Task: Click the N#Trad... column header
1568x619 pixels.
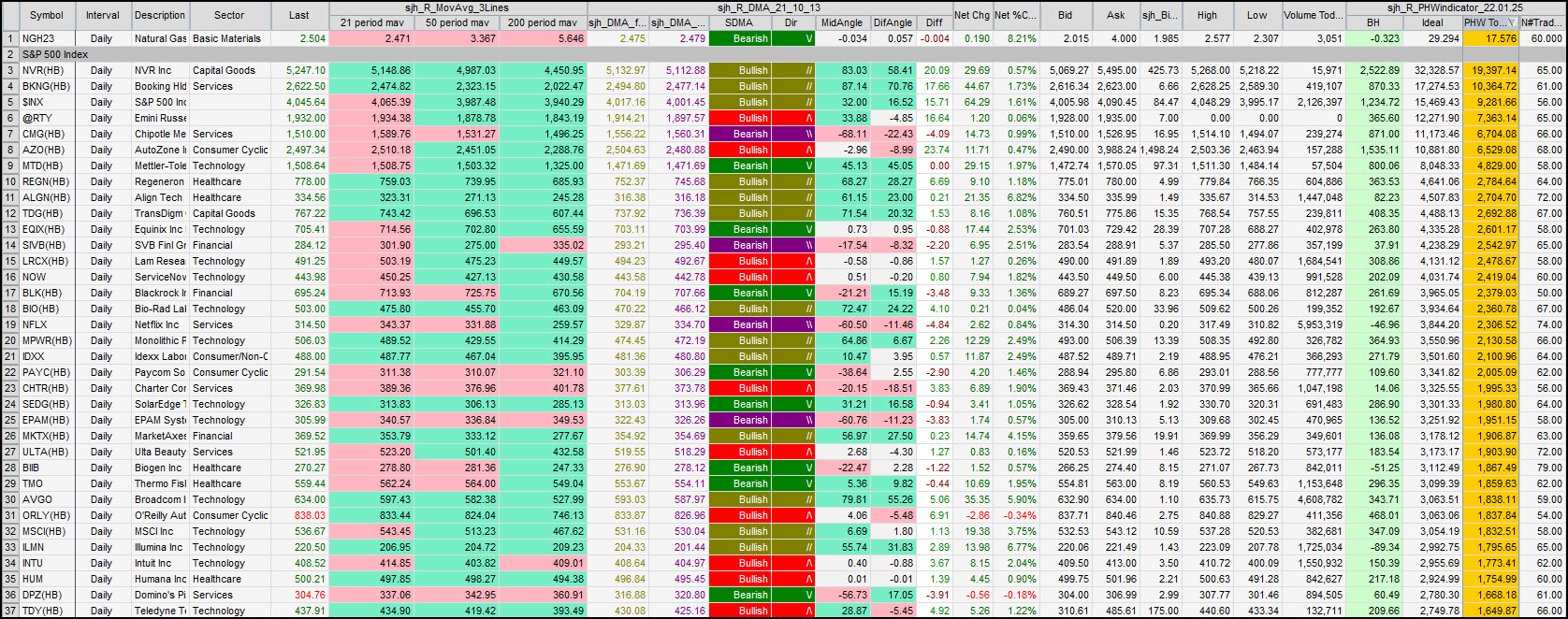Action: click(x=1542, y=22)
